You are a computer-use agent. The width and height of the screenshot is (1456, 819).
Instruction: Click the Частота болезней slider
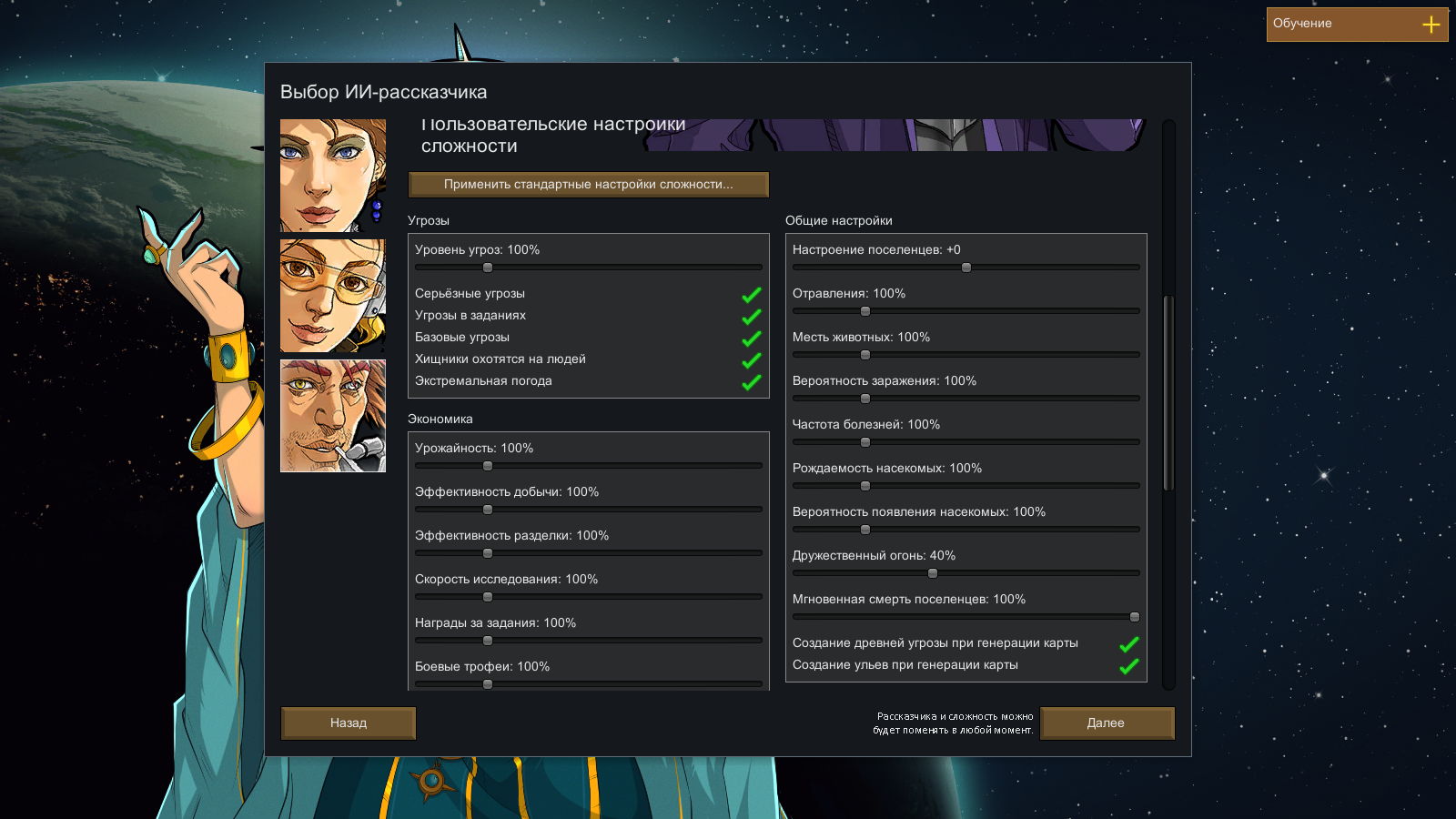click(x=966, y=442)
